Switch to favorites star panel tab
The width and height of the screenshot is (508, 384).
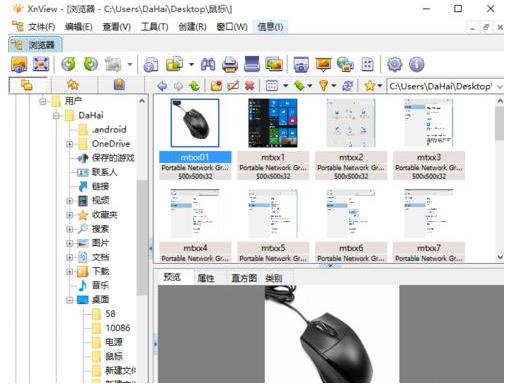pos(73,85)
